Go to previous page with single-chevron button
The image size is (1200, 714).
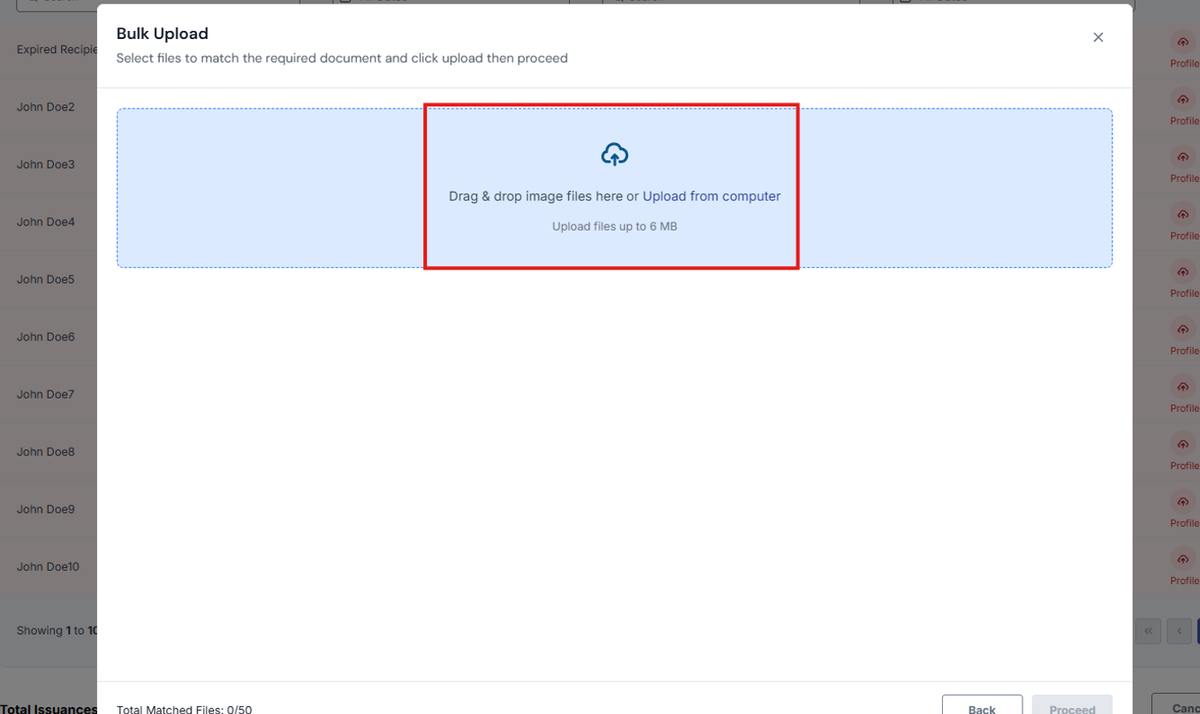(x=1180, y=631)
